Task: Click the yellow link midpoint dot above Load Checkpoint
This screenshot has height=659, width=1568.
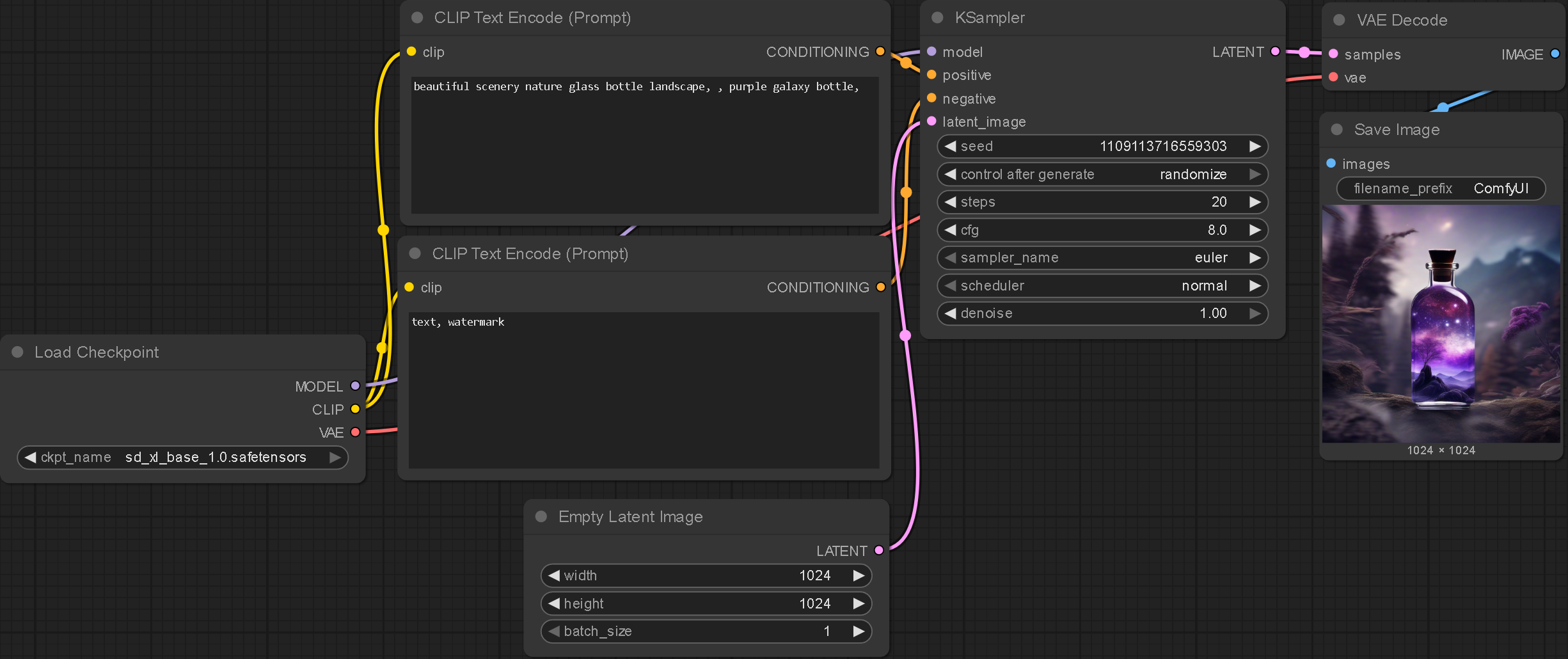Action: [x=383, y=230]
